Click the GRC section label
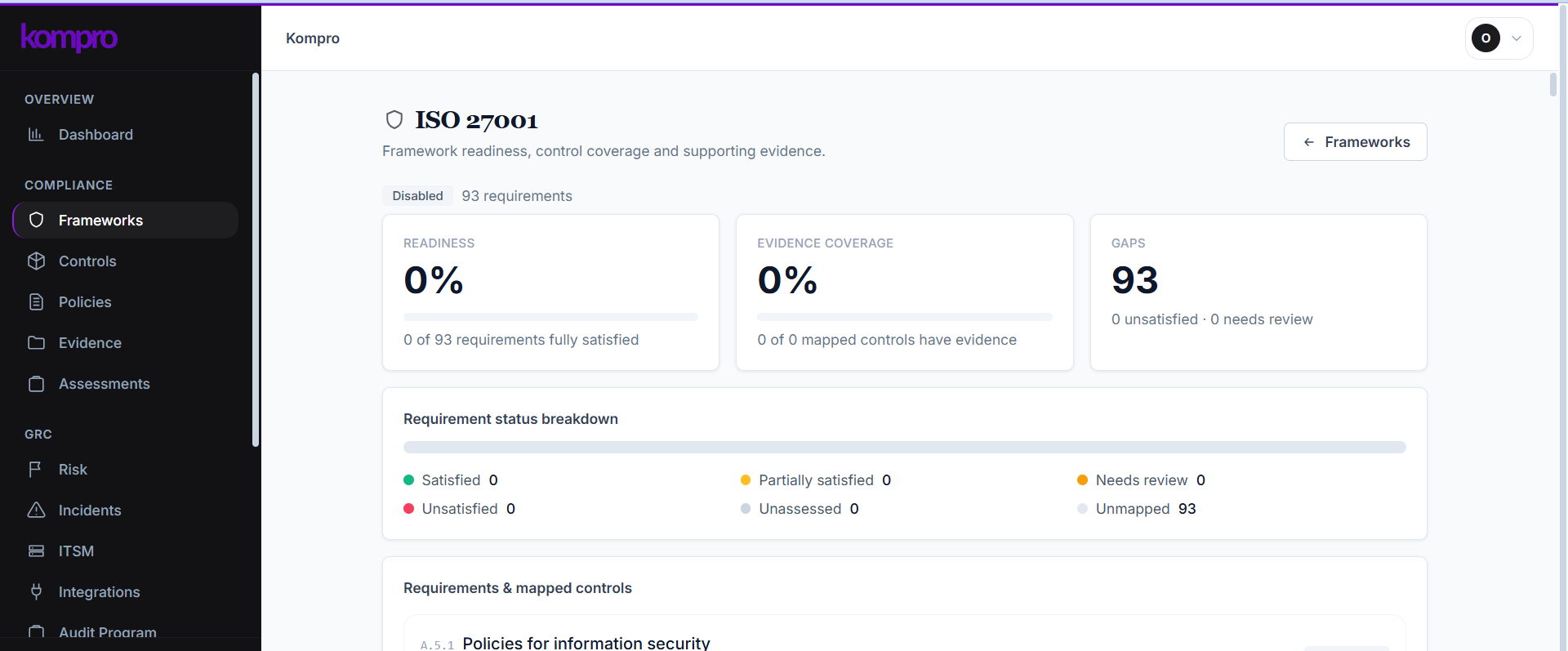Viewport: 1568px width, 651px height. pyautogui.click(x=38, y=435)
